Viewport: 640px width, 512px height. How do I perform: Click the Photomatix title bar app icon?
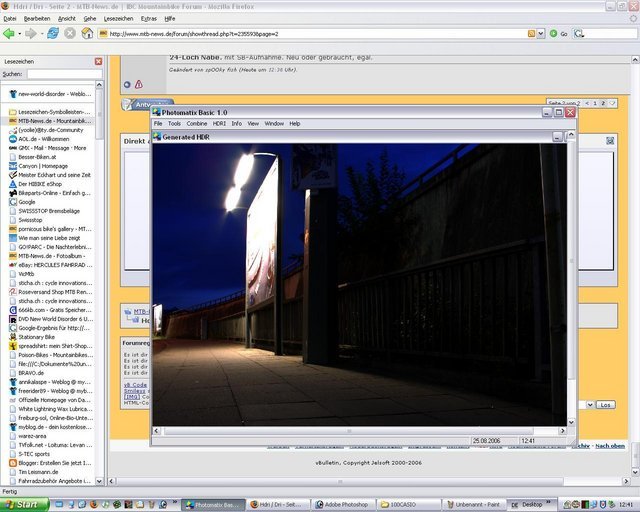click(156, 112)
